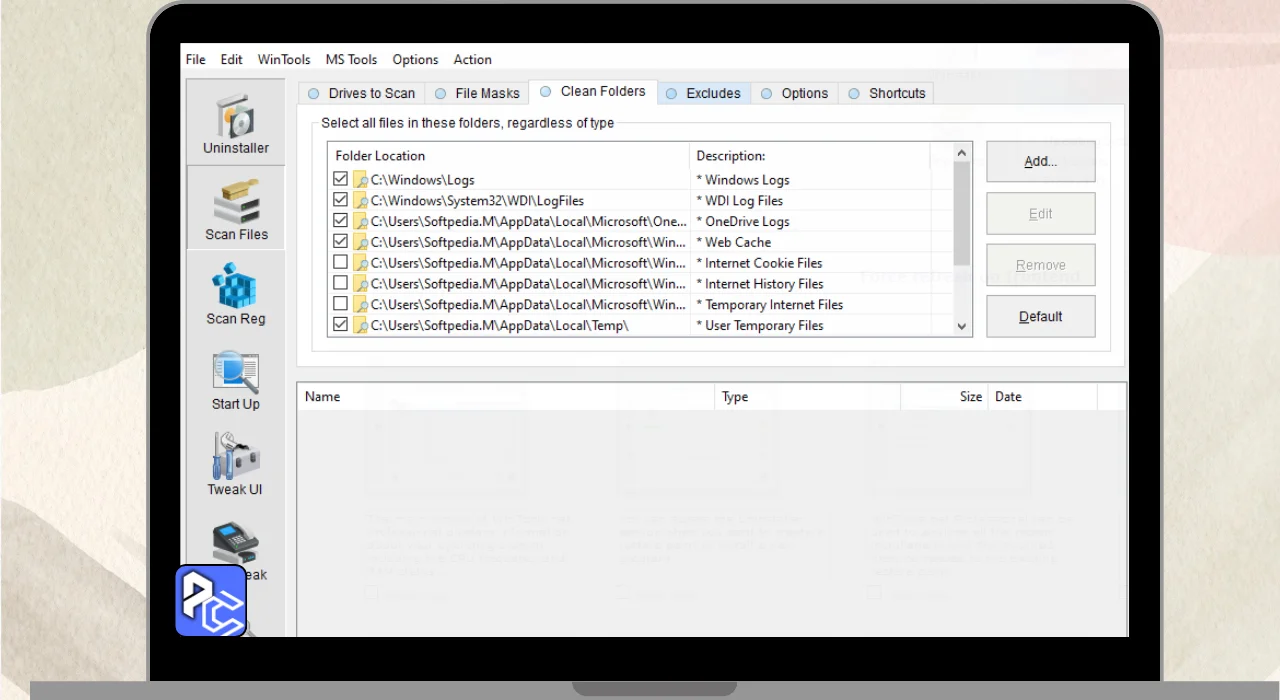Click the folder list scrollbar down arrow
This screenshot has height=700, width=1280.
point(962,326)
